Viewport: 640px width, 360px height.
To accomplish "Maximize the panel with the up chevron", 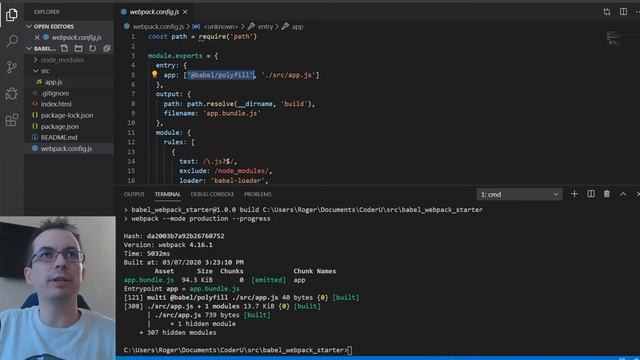I will tap(623, 194).
